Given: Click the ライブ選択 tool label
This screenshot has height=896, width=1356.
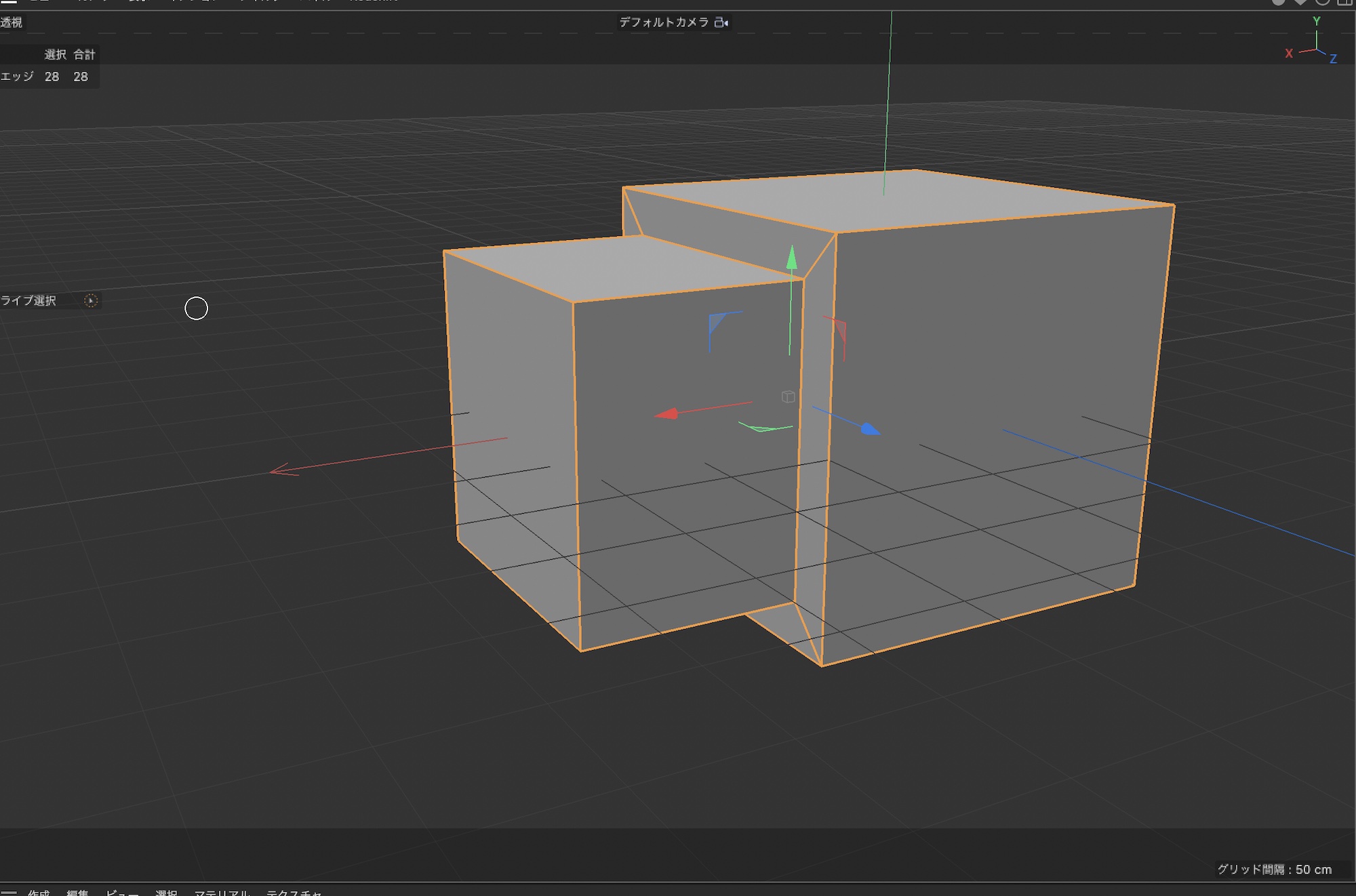Looking at the screenshot, I should click(28, 301).
